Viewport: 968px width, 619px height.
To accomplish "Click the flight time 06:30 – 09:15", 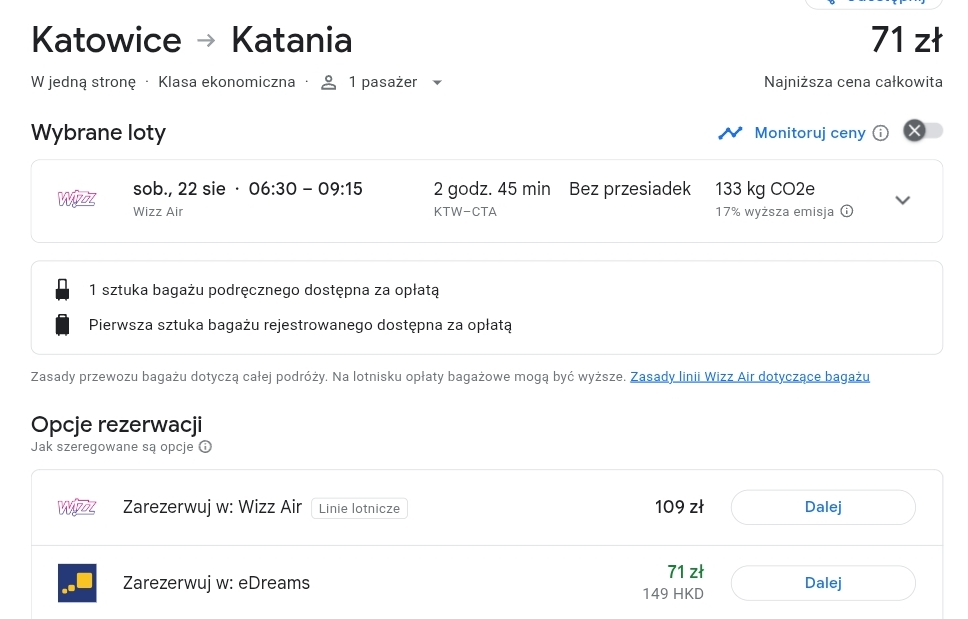I will [x=306, y=189].
